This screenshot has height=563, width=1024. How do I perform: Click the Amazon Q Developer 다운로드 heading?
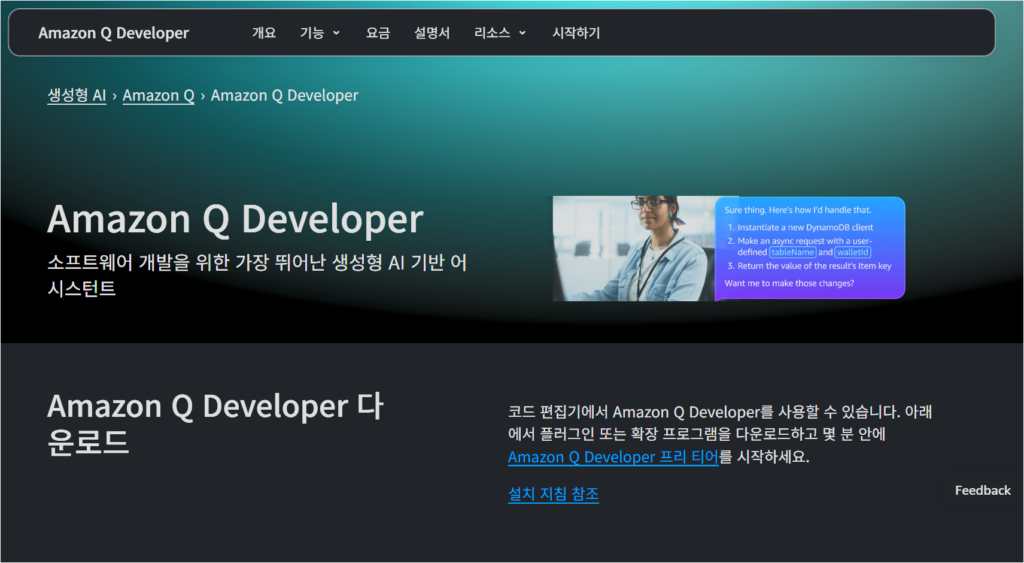(x=216, y=424)
